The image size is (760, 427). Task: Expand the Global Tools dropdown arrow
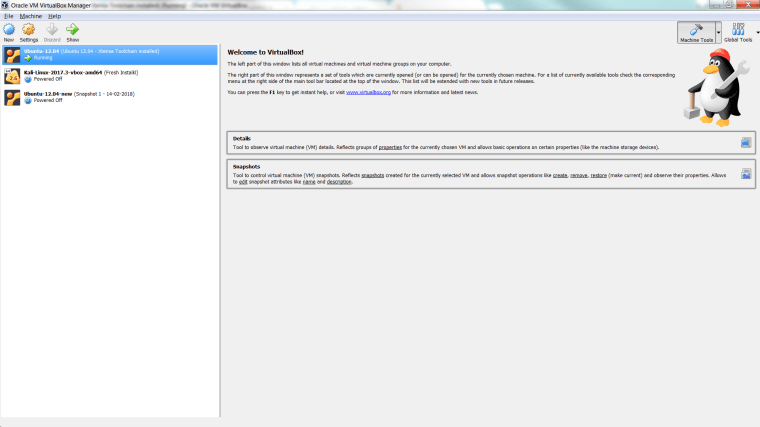pos(757,32)
